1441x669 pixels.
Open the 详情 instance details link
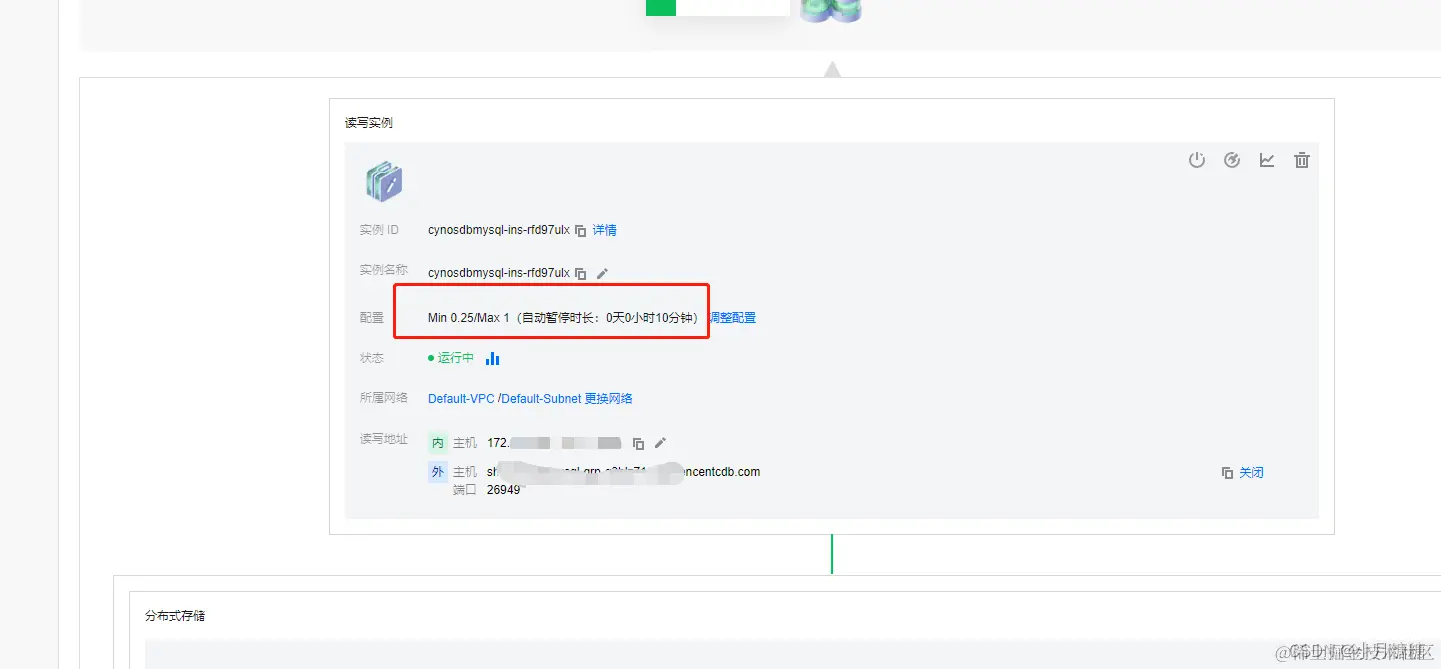coord(605,229)
